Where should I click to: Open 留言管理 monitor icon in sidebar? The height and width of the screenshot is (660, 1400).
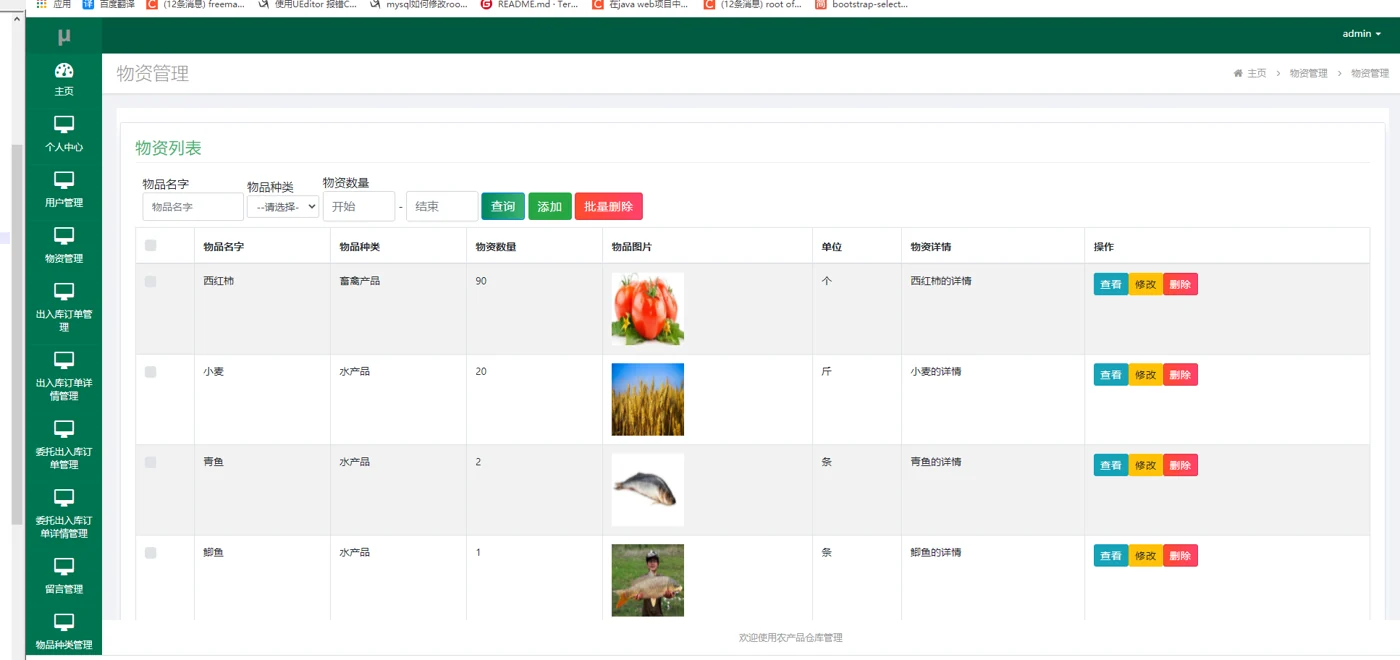(x=64, y=567)
